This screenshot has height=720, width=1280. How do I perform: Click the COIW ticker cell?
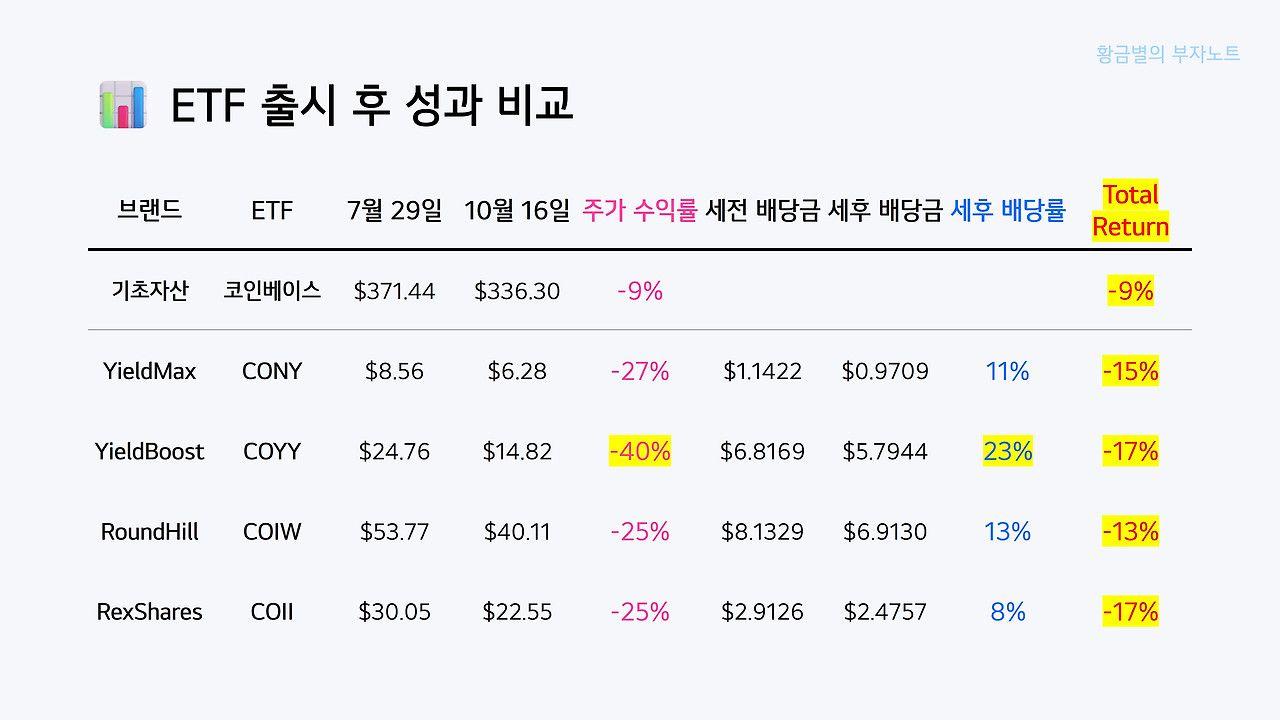(x=272, y=532)
